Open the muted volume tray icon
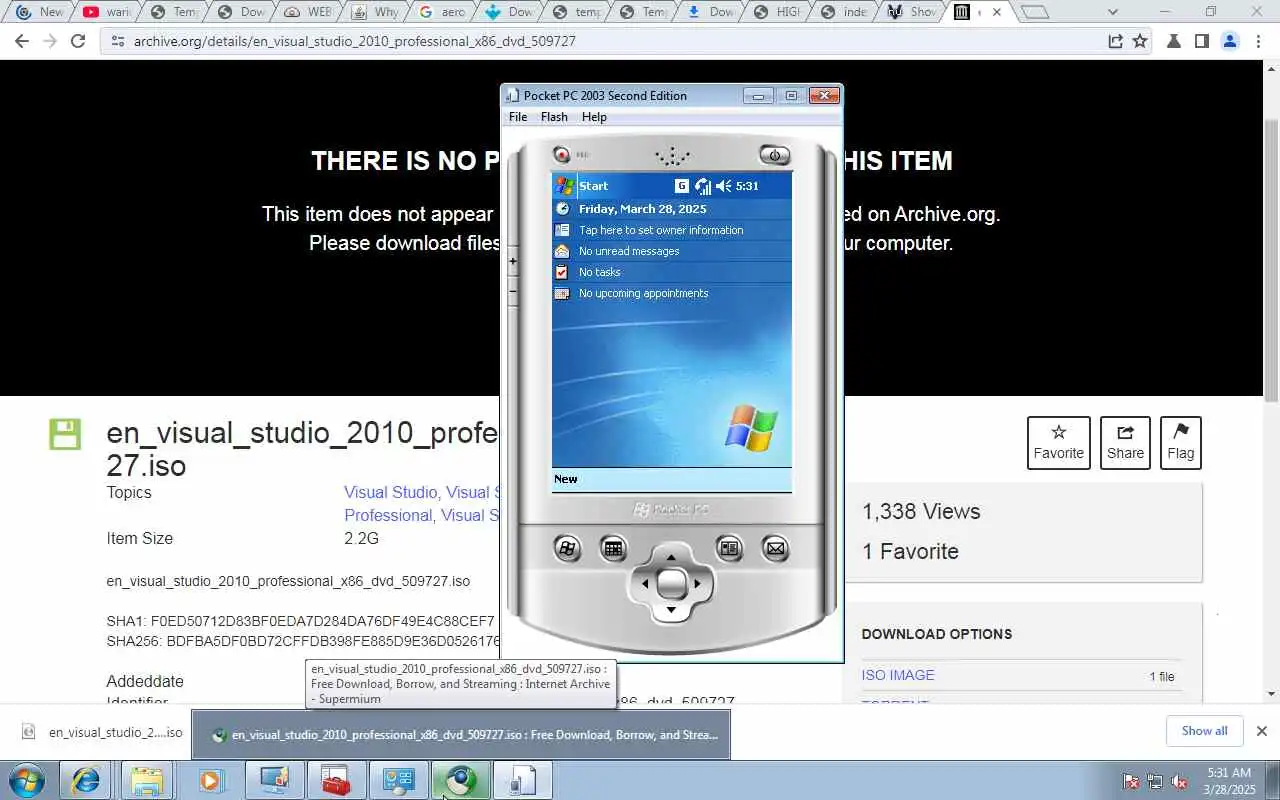Screen dimensions: 1280x800 click(x=1180, y=781)
